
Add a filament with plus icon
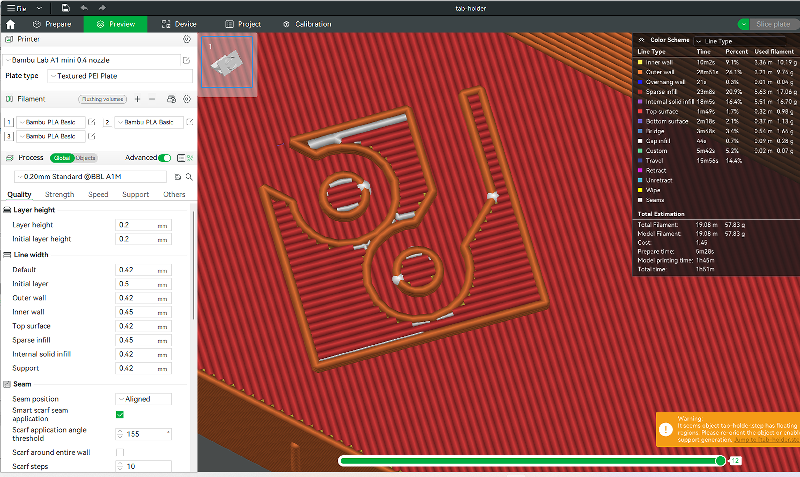(x=137, y=99)
